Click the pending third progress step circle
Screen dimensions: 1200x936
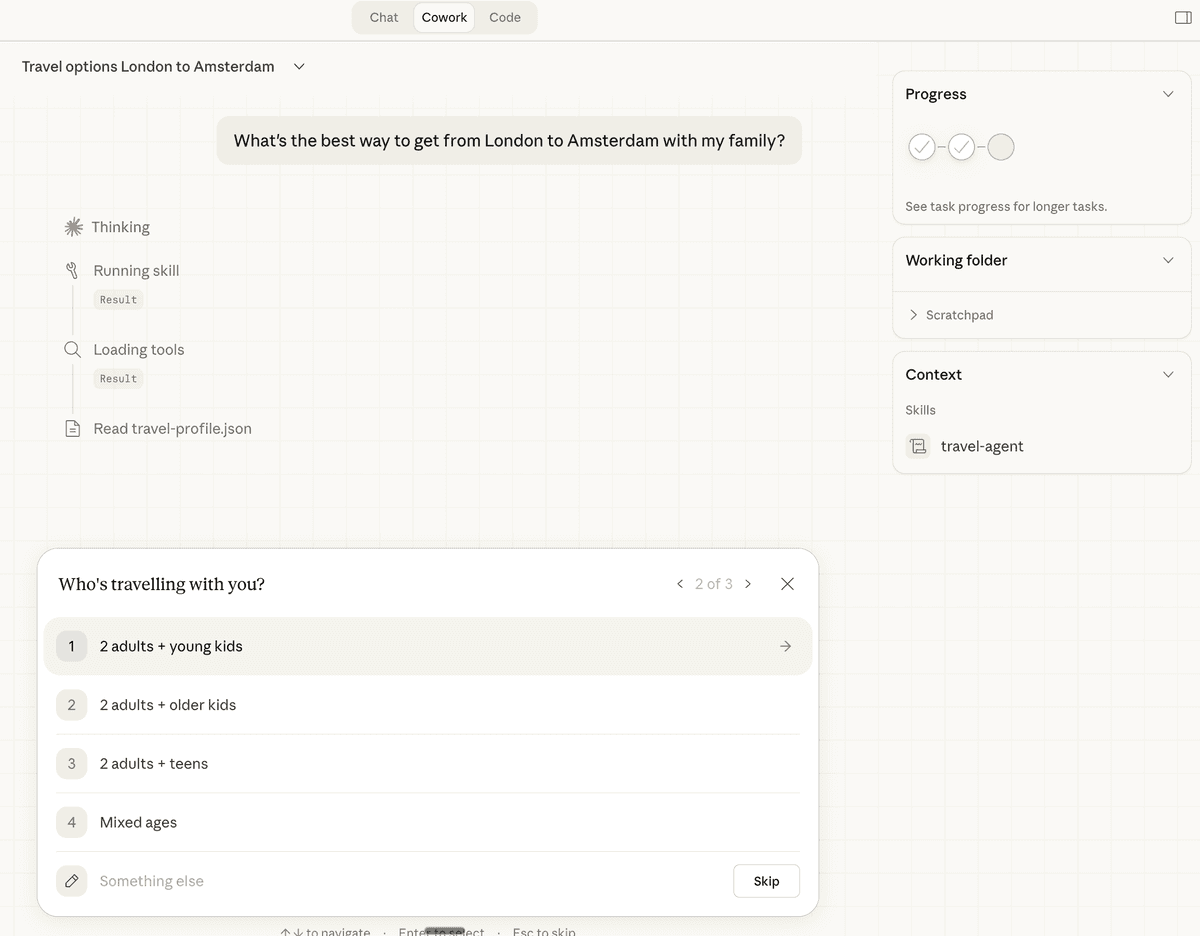point(1001,147)
